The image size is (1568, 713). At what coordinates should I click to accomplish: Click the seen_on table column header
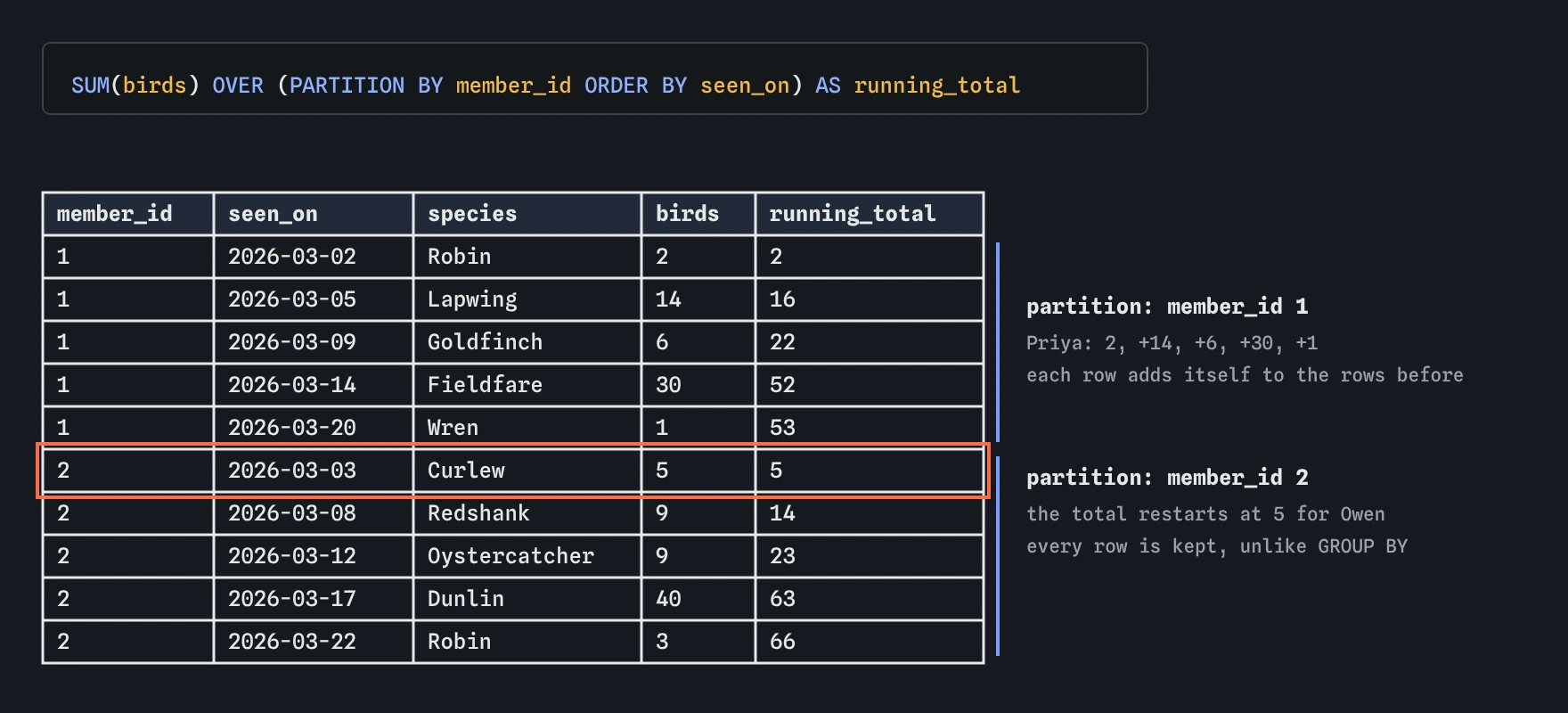pyautogui.click(x=314, y=214)
